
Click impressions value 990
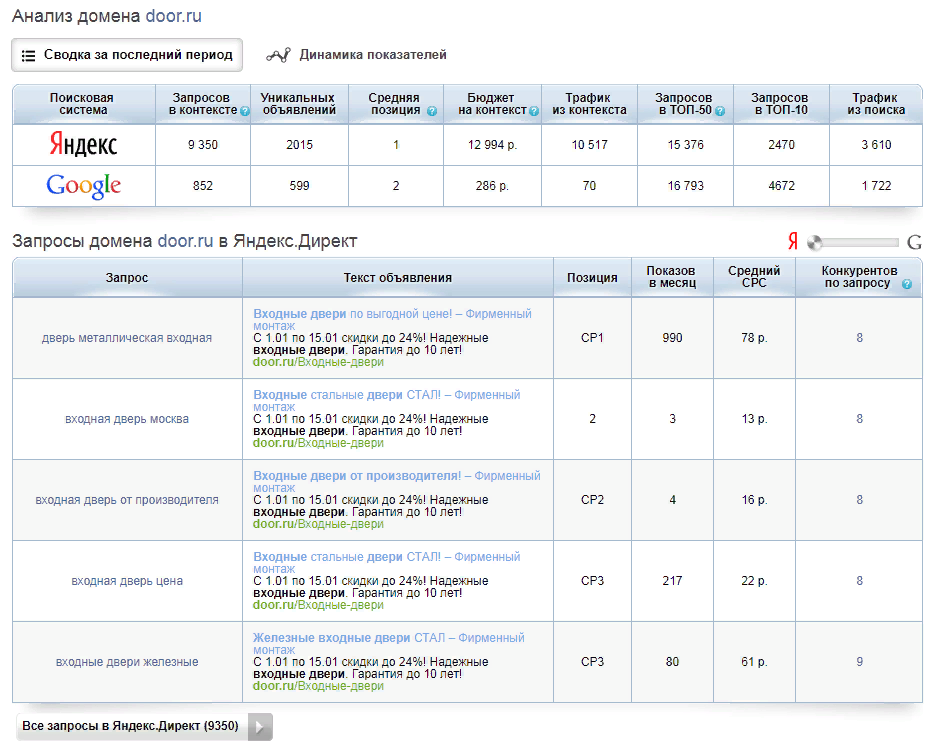[672, 338]
